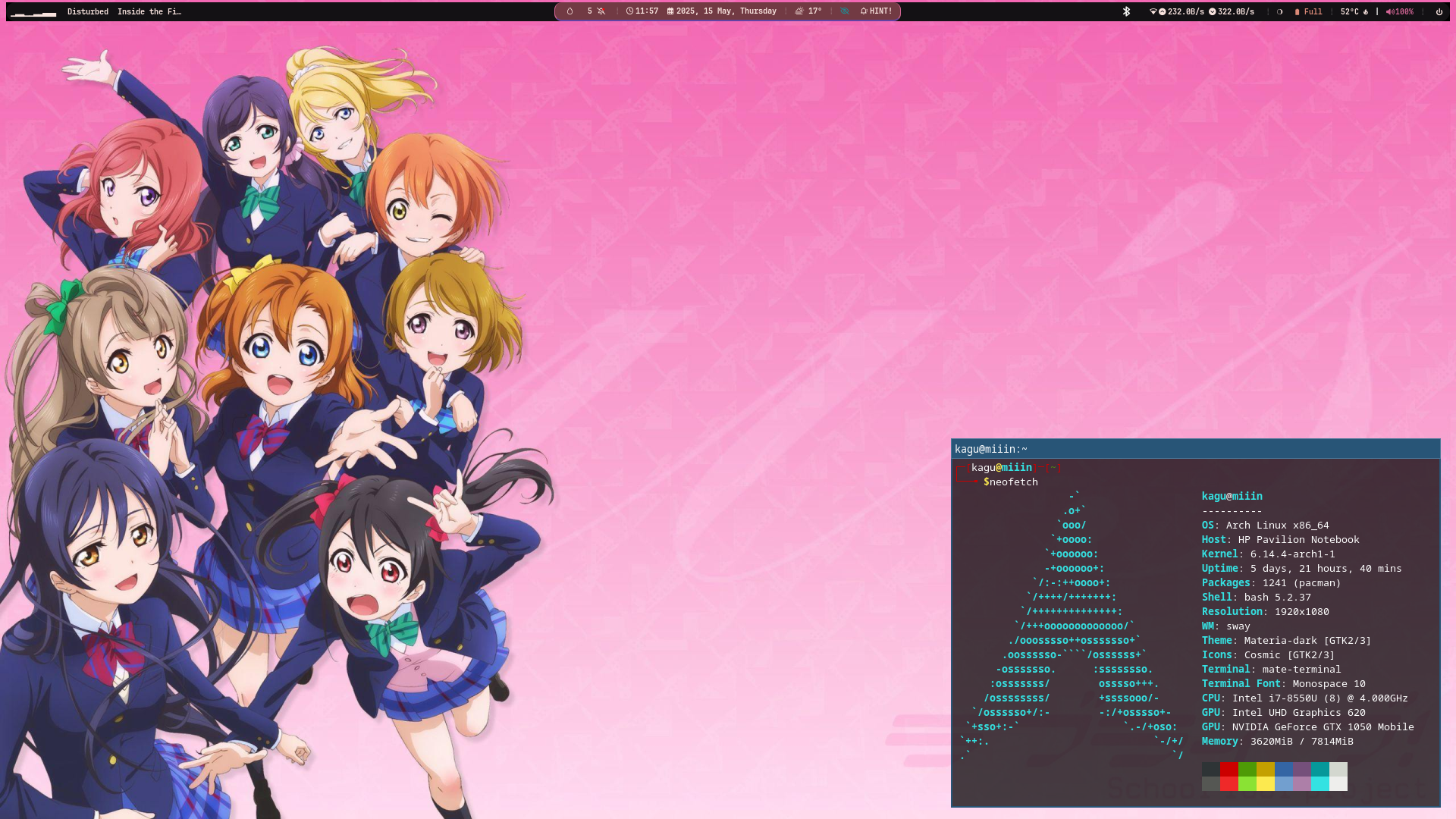Click the battery 'Full' indicator

click(1308, 11)
